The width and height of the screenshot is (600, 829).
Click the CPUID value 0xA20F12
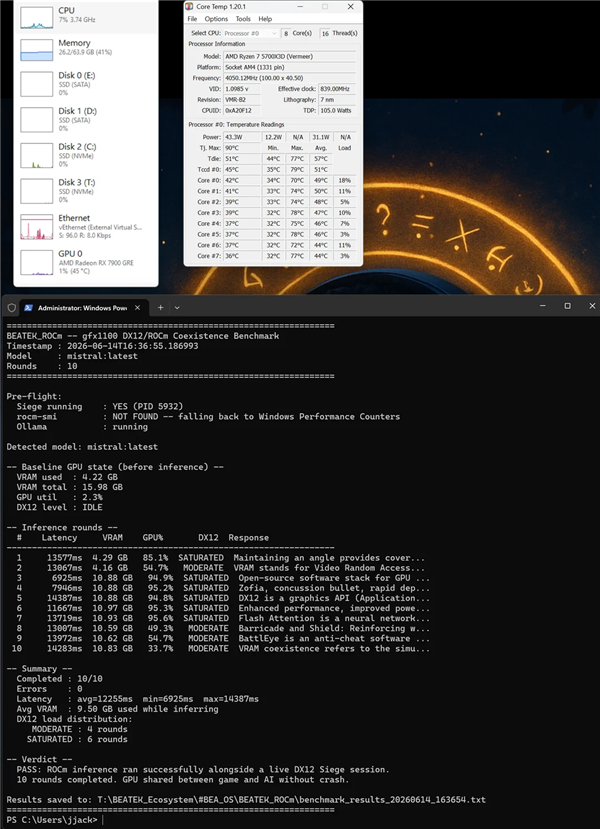(242, 110)
